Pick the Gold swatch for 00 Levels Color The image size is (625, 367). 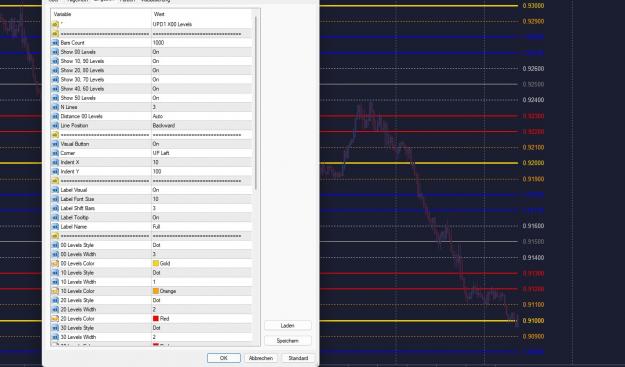coord(156,263)
